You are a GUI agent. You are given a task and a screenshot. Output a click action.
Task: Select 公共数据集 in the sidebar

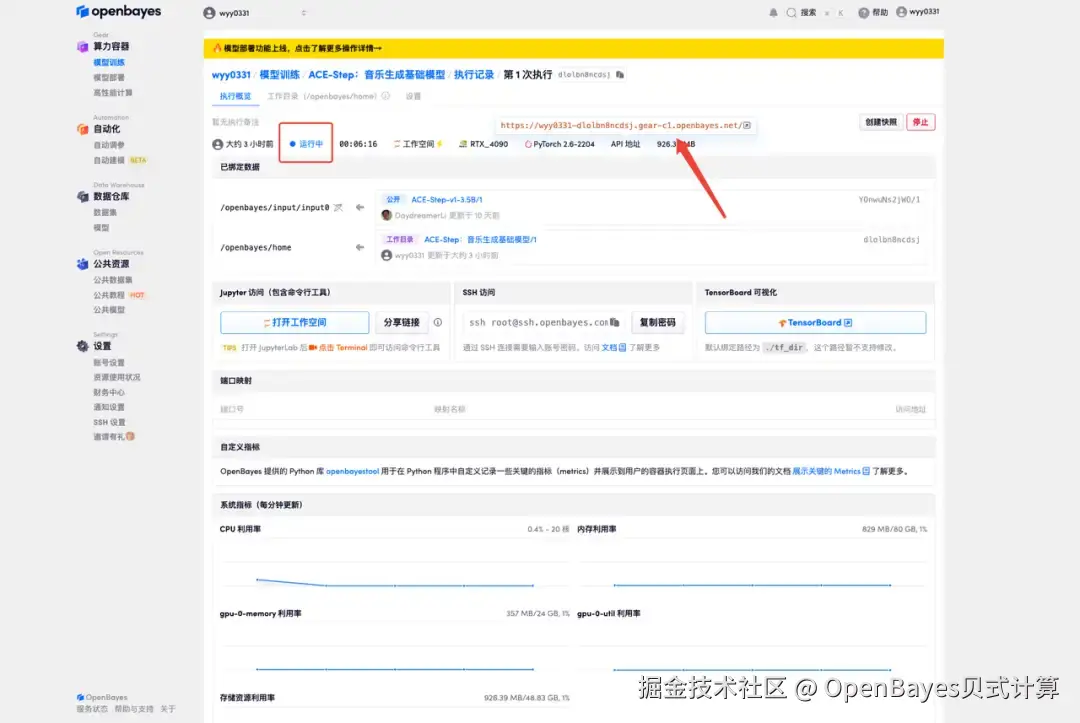click(112, 280)
